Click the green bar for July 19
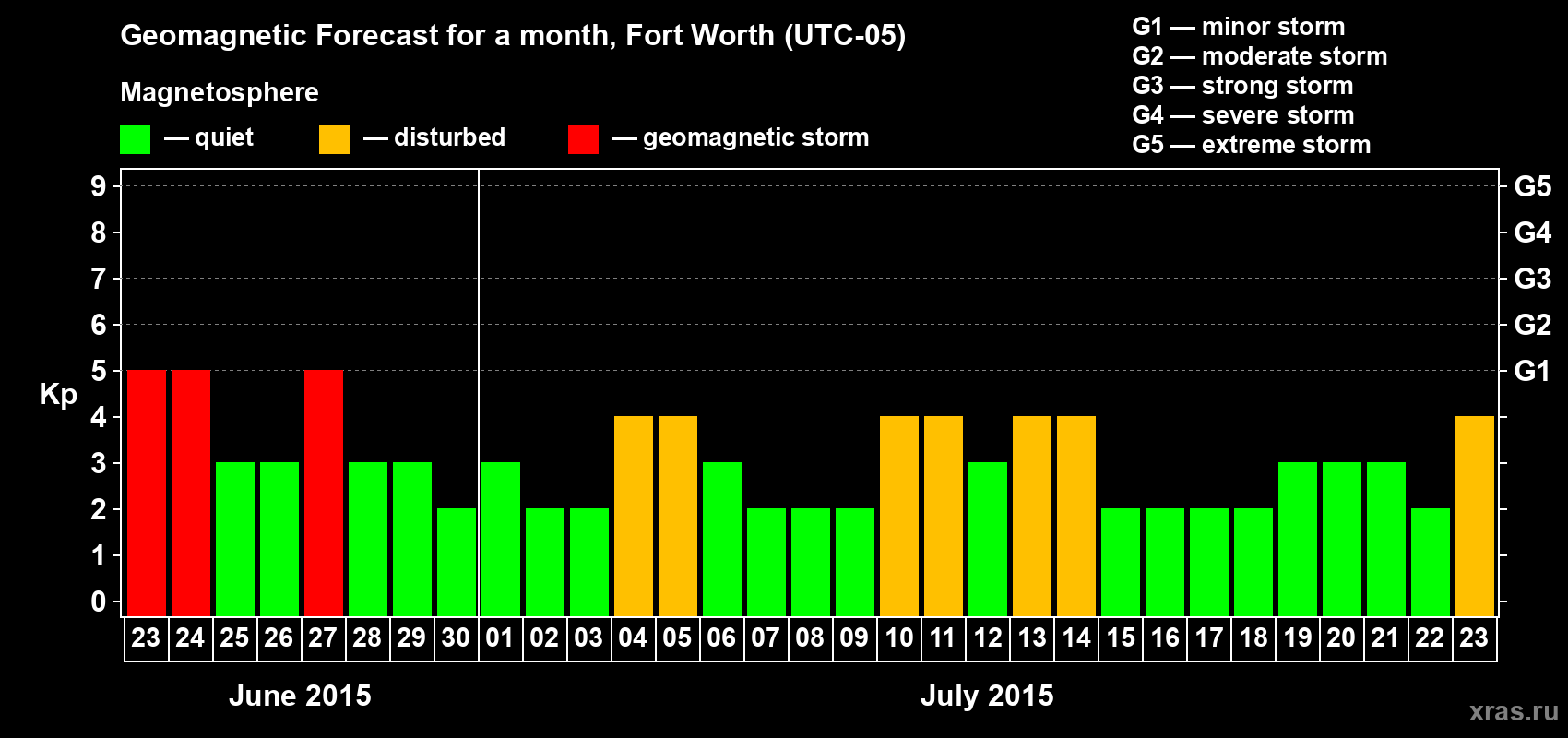The height and width of the screenshot is (738, 1568). pyautogui.click(x=1298, y=539)
